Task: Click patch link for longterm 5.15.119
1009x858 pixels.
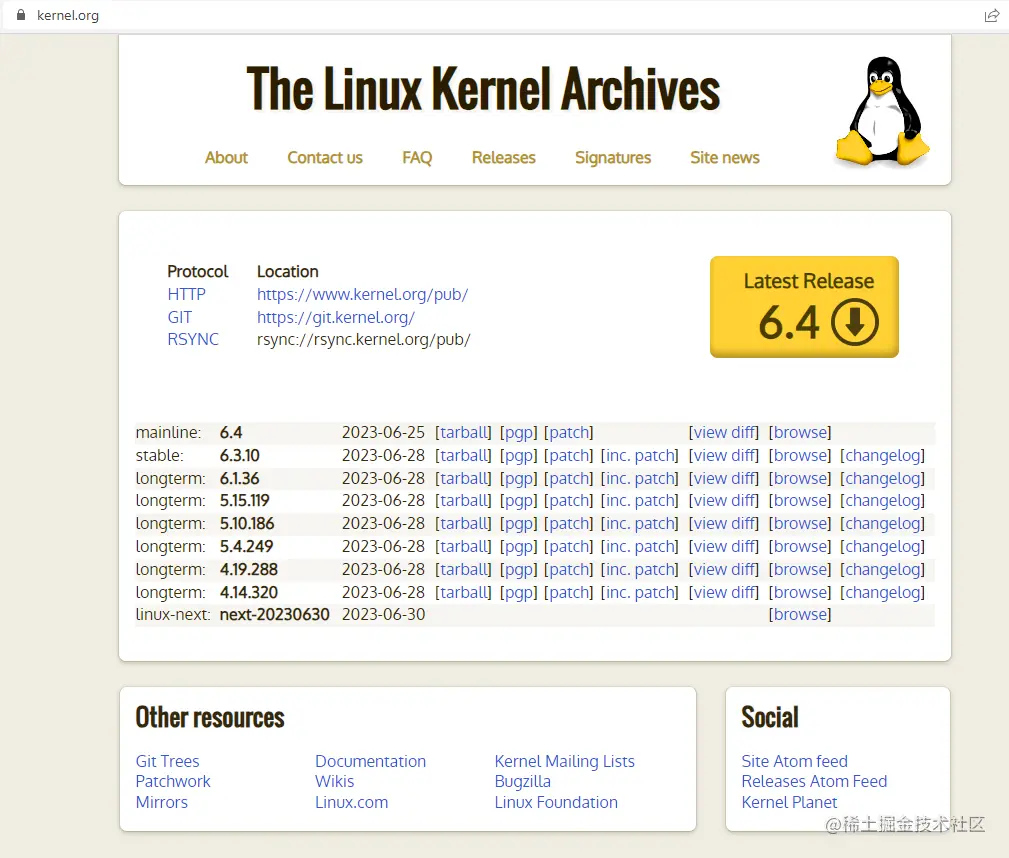Action: 569,501
